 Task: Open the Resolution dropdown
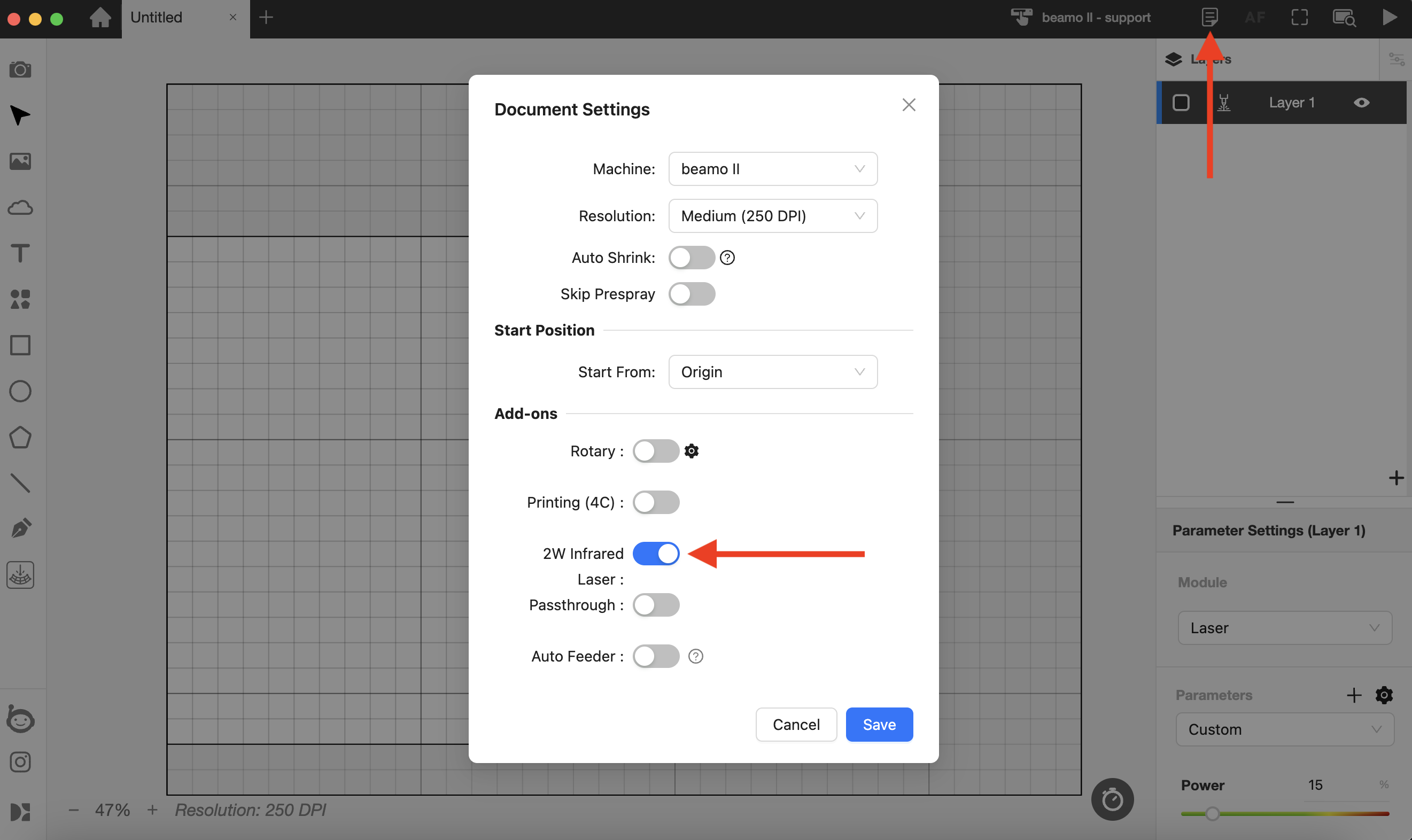coord(773,216)
